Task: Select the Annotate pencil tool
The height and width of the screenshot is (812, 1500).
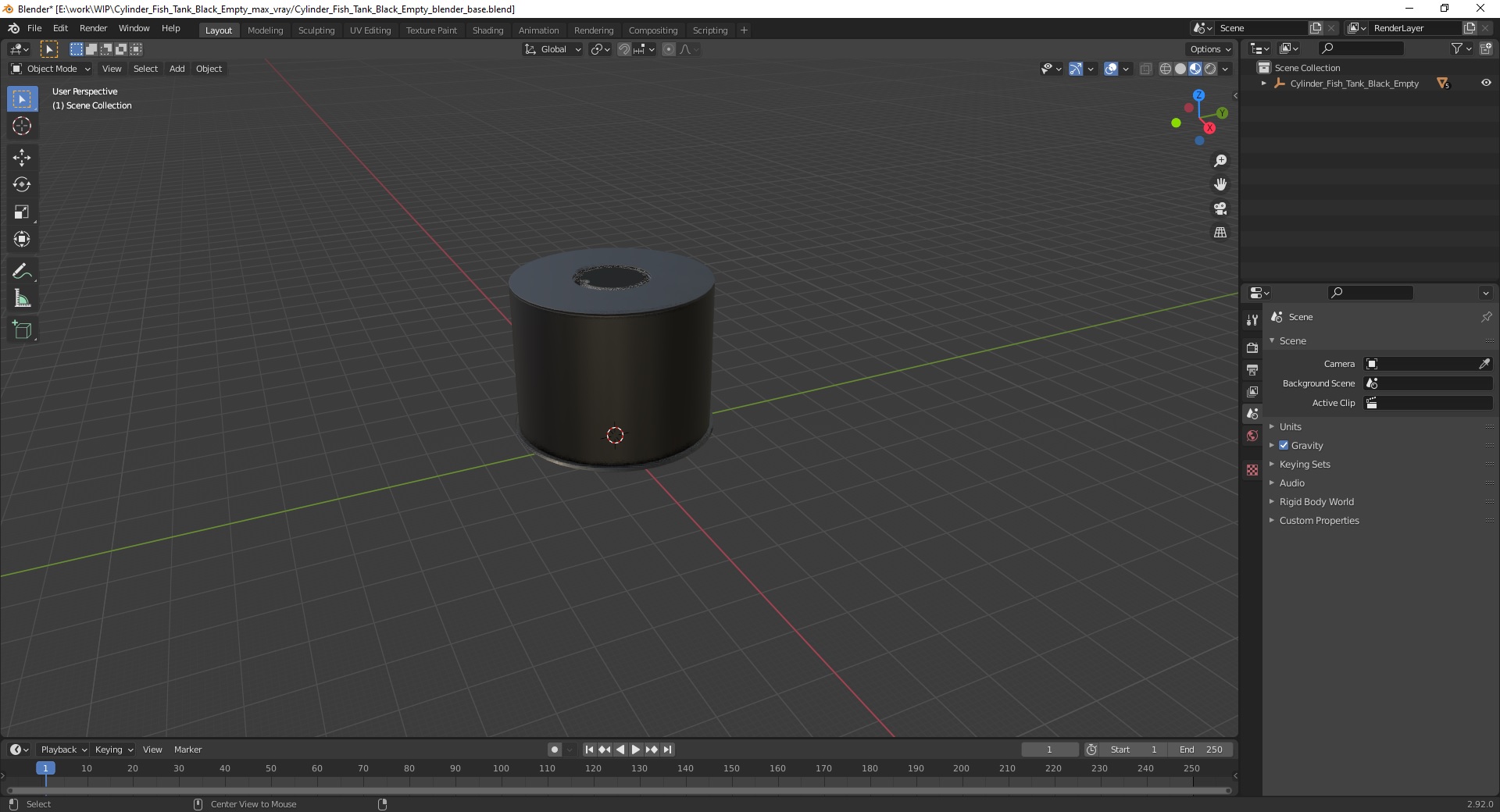Action: pyautogui.click(x=22, y=272)
